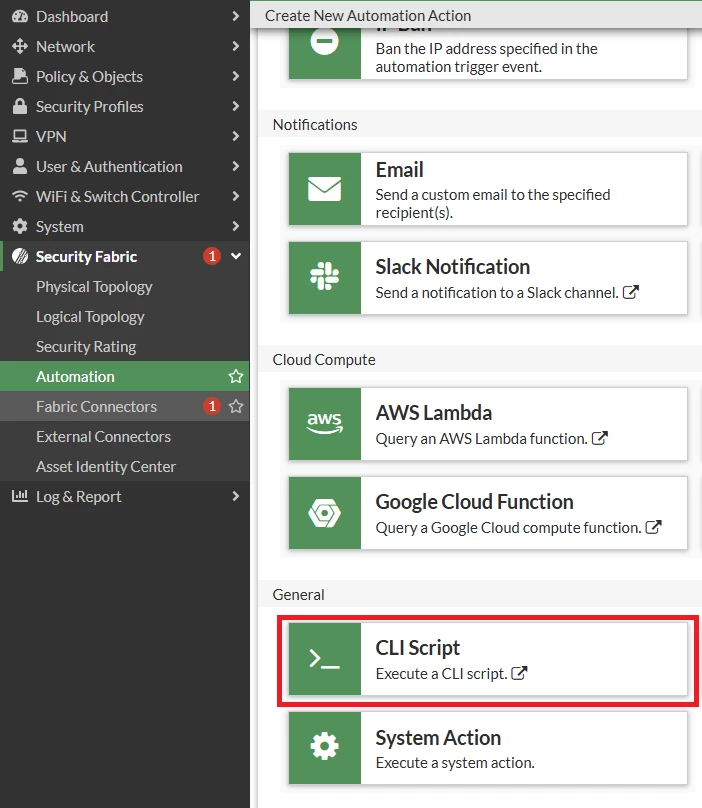702x808 pixels.
Task: Open Logical Topology page
Action: coord(125,316)
